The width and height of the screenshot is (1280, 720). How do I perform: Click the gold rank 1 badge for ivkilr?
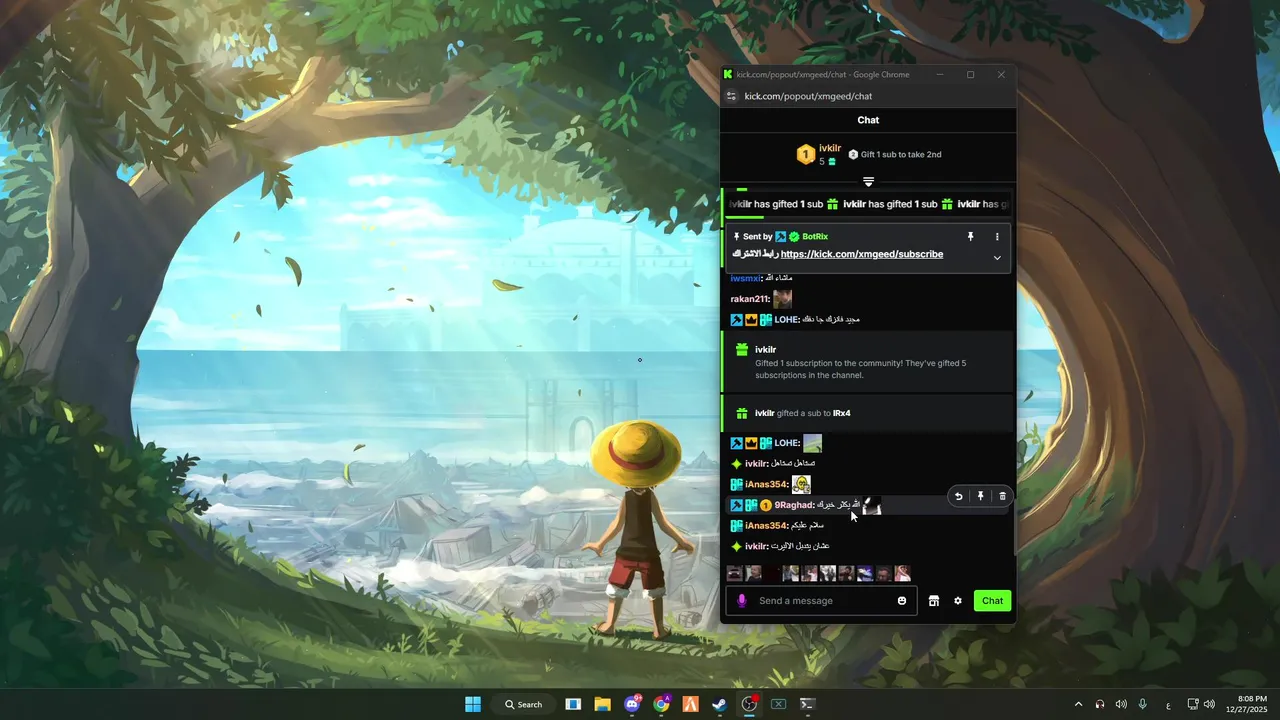click(x=805, y=155)
